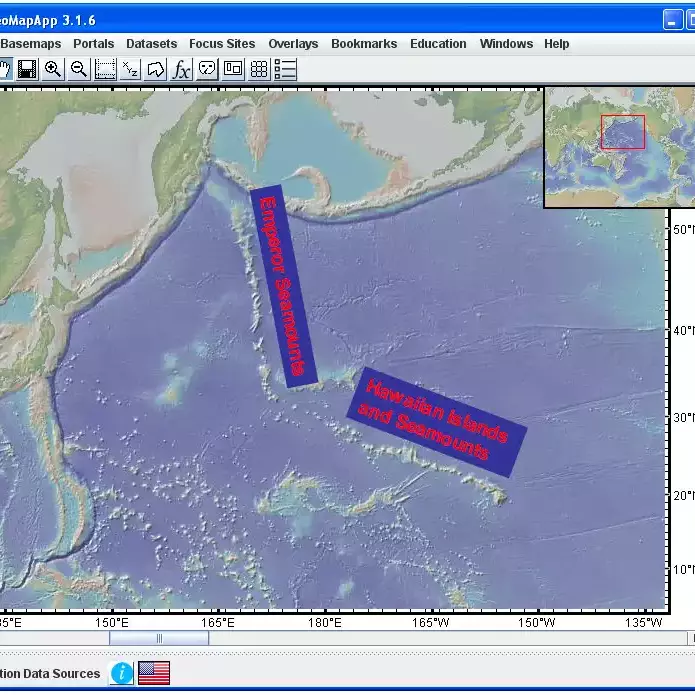
Task: Toggle the grid lines icon
Action: tap(259, 69)
